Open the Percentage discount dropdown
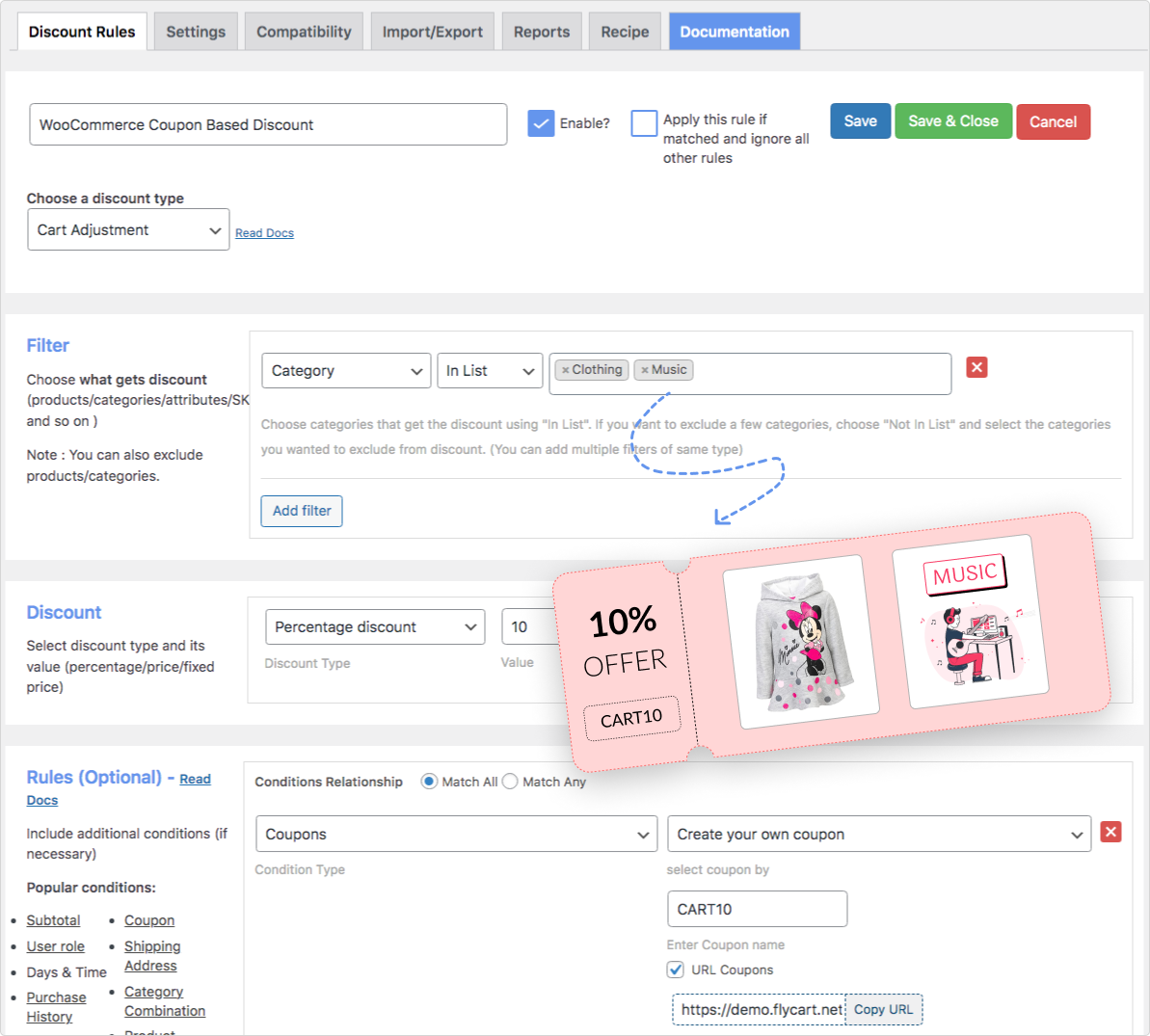The width and height of the screenshot is (1150, 1036). [x=375, y=626]
